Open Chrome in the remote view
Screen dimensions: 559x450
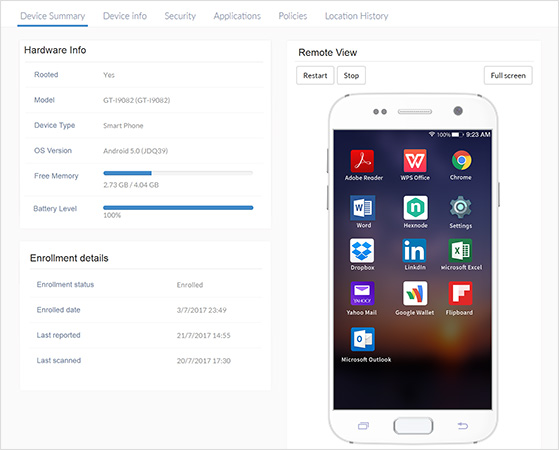point(461,160)
